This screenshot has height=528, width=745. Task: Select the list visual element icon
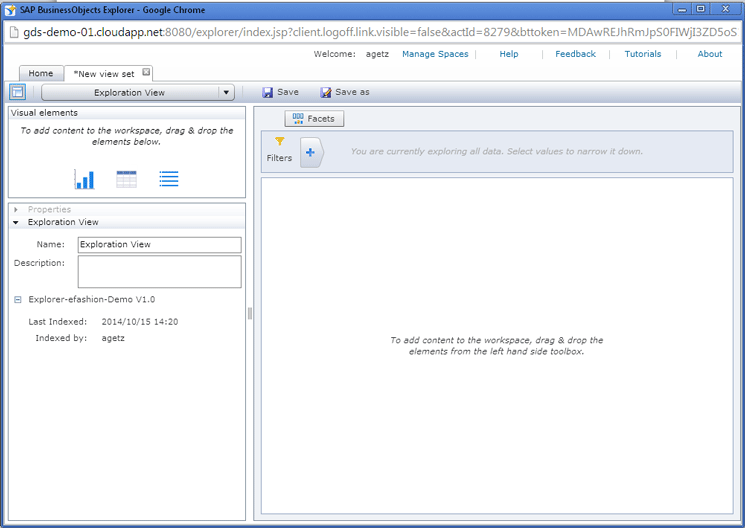coord(169,179)
